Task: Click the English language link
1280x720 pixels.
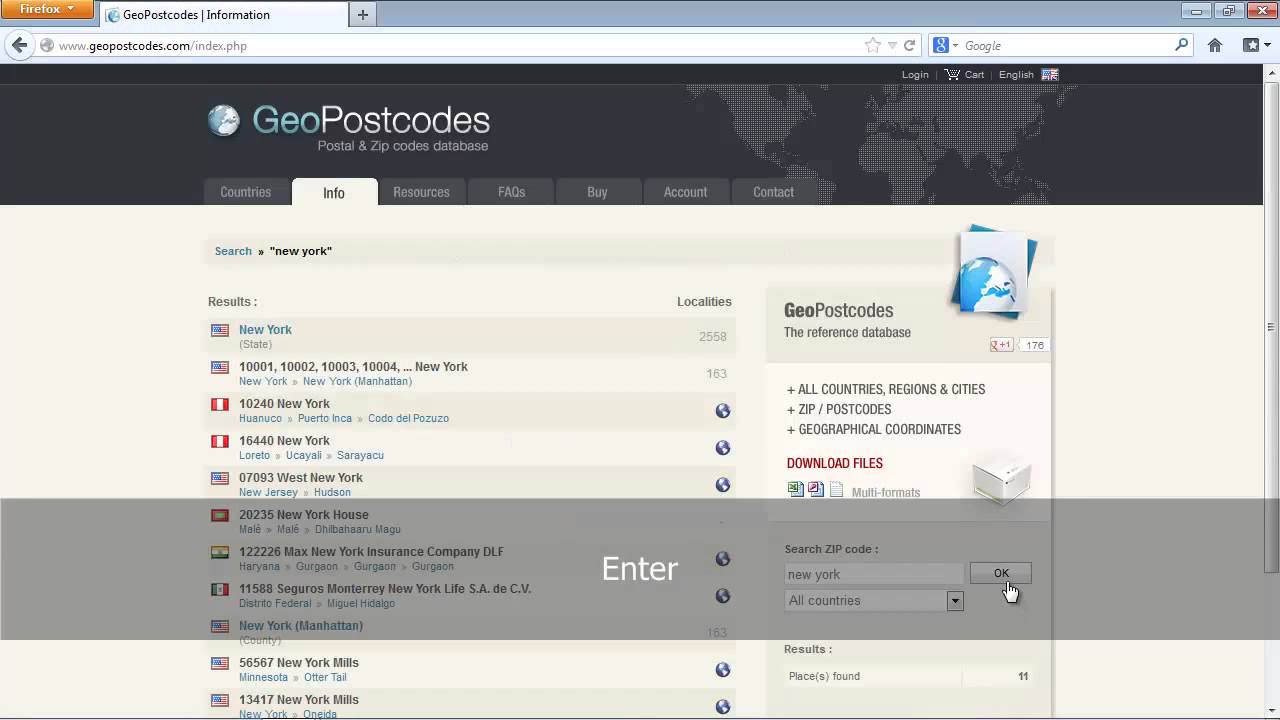Action: [1016, 74]
